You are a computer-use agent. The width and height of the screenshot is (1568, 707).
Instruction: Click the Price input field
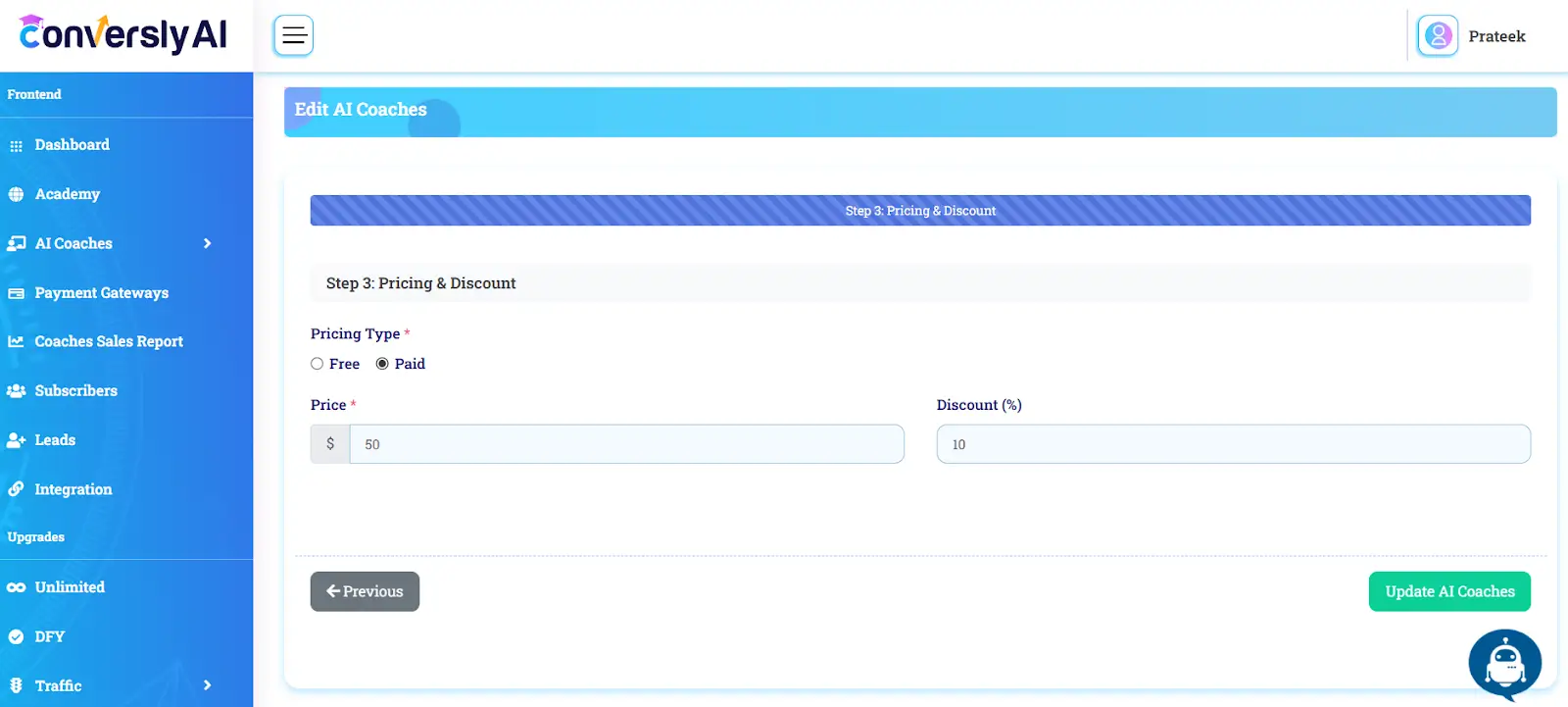click(x=626, y=444)
